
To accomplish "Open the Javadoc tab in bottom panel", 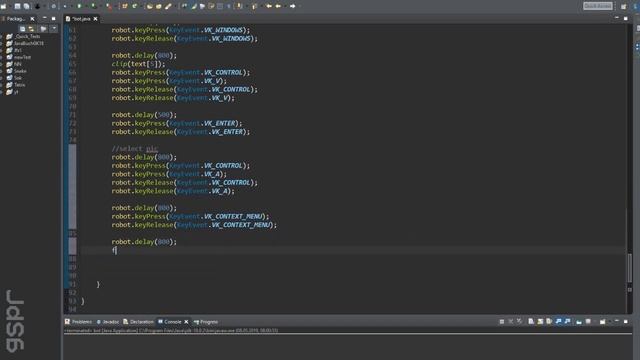I will coord(108,322).
